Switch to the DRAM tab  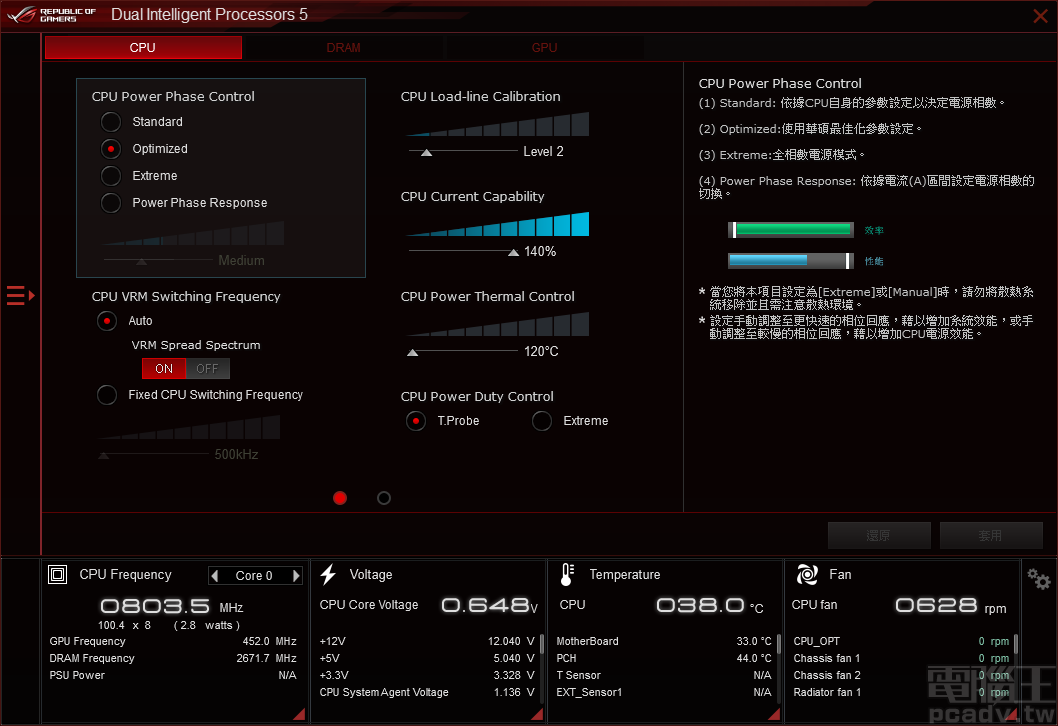pos(343,47)
